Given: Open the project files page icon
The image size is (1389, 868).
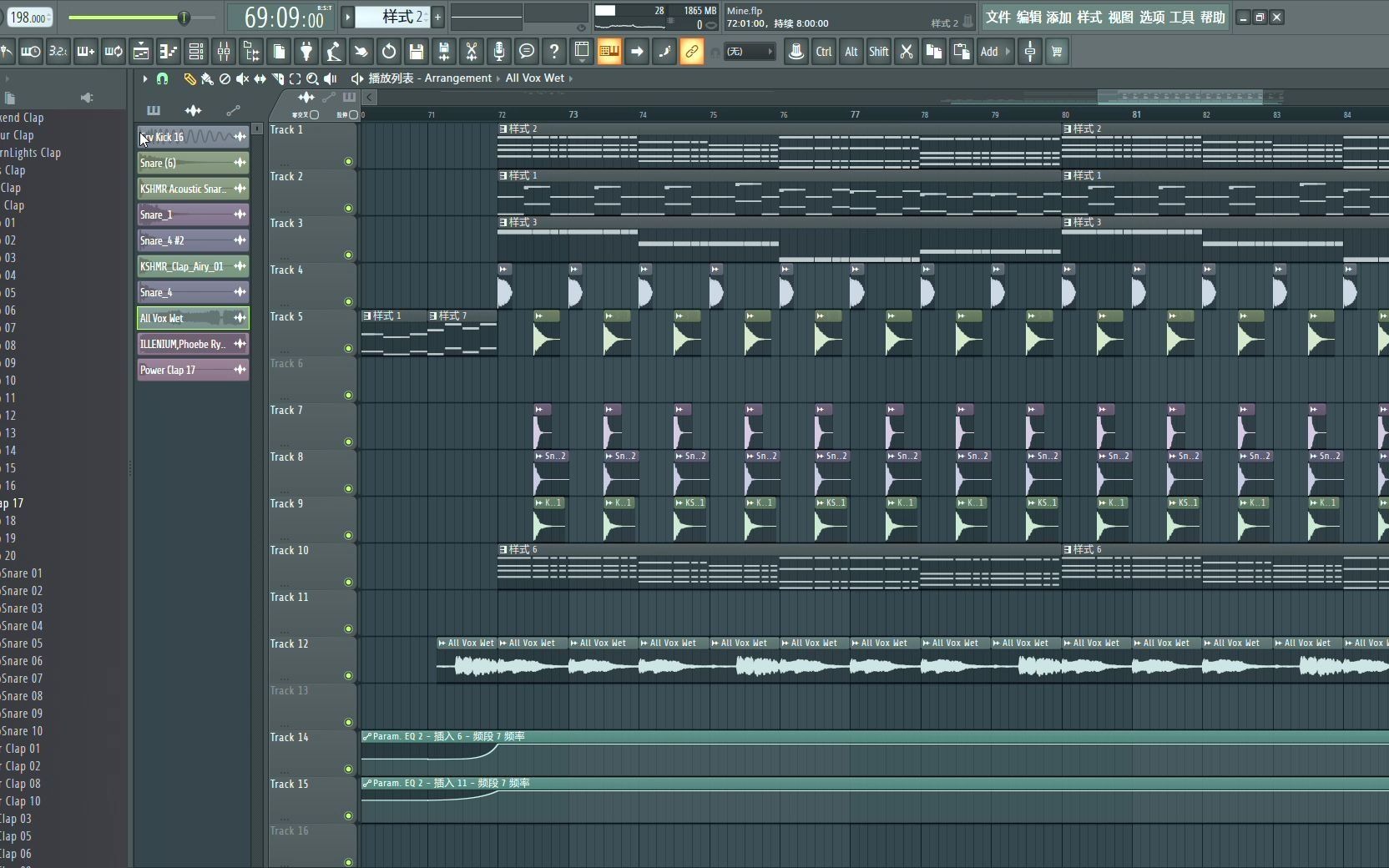Looking at the screenshot, I should (279, 52).
